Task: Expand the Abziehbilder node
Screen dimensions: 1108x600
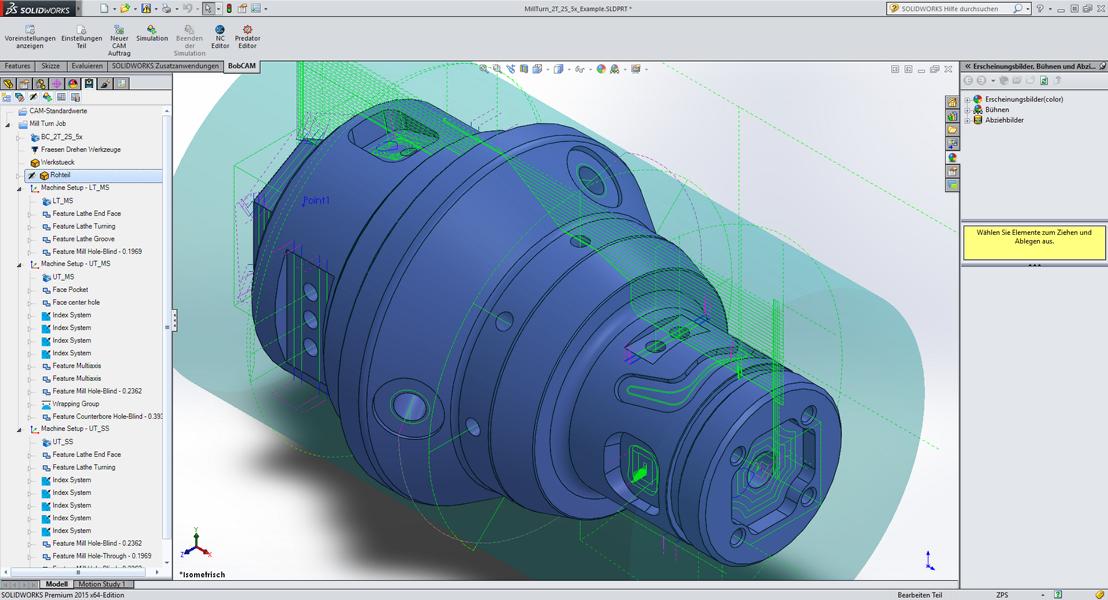Action: click(x=967, y=120)
